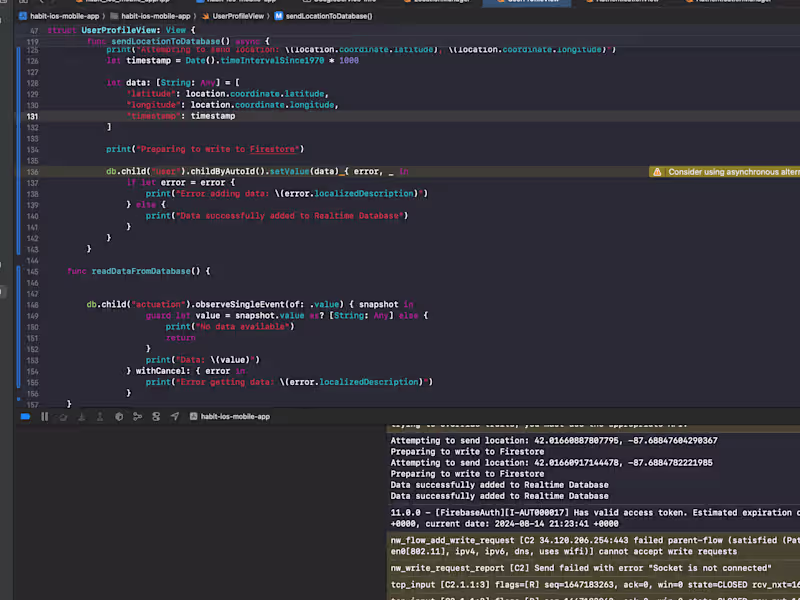Click the Step Over debug icon
The image size is (800, 600).
pyautogui.click(x=63, y=416)
